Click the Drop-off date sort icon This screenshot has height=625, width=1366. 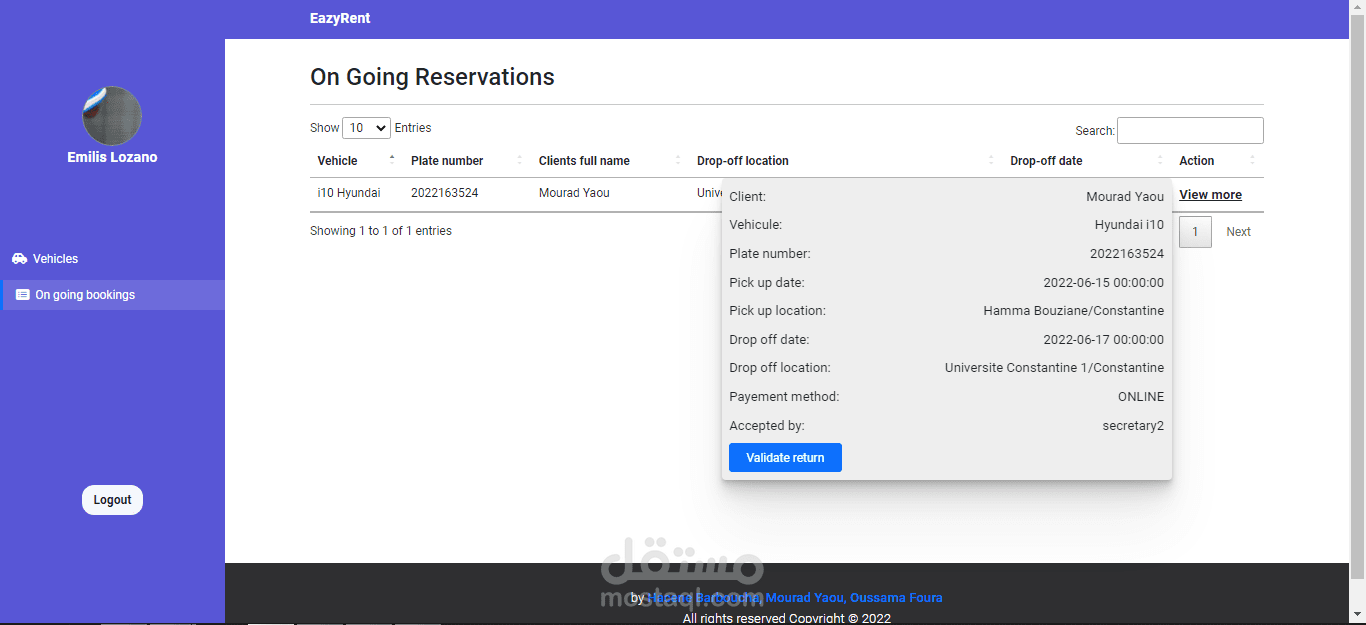[1160, 161]
